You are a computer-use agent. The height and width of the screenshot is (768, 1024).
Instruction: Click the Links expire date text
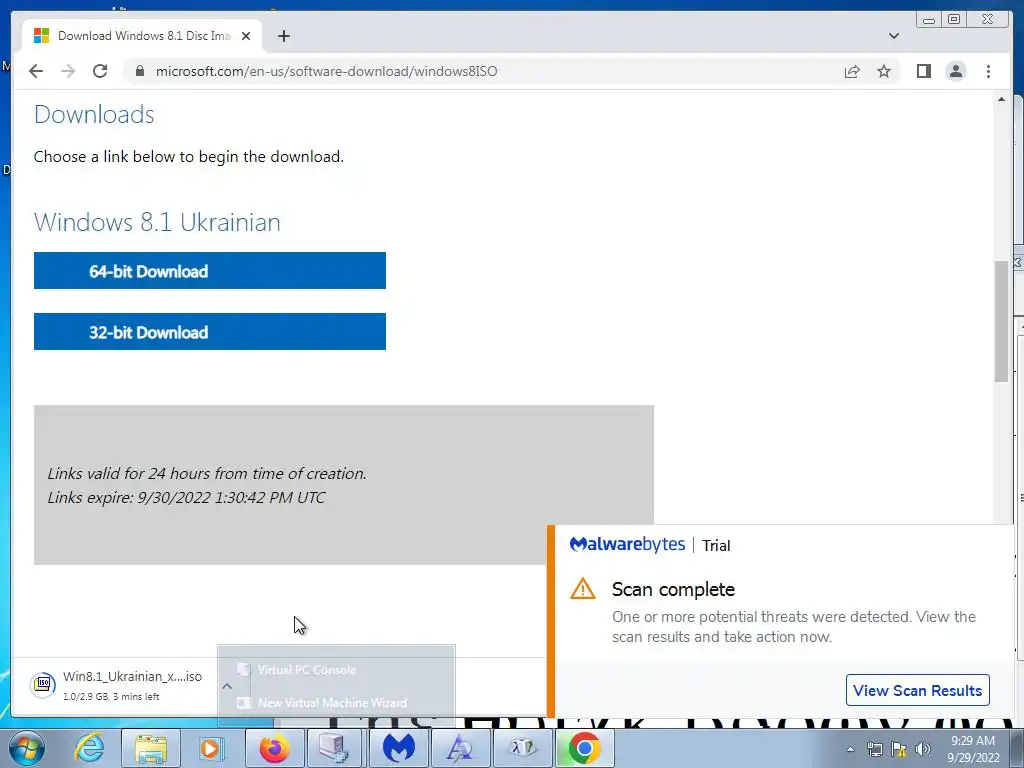pos(186,497)
